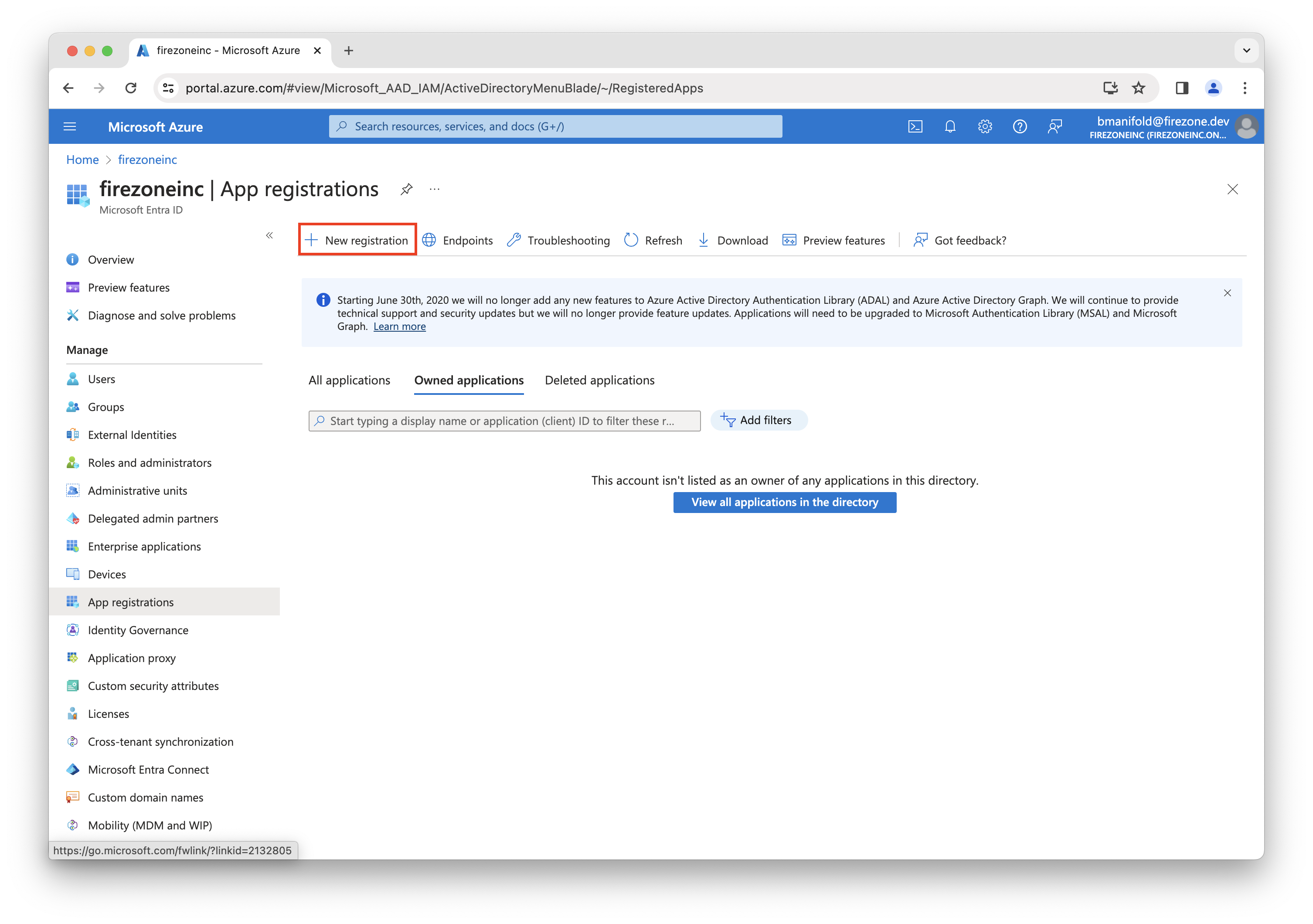Open the notifications bell
Image resolution: width=1313 pixels, height=924 pixels.
(x=950, y=126)
